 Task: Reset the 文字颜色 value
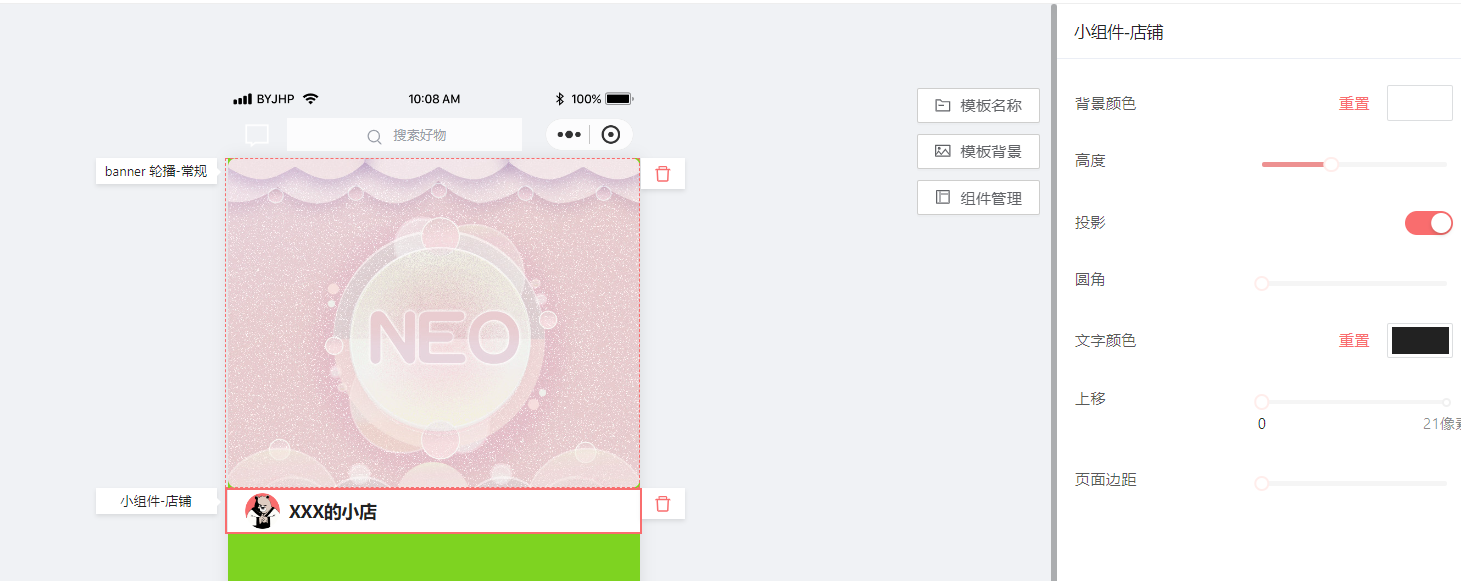tap(1354, 341)
